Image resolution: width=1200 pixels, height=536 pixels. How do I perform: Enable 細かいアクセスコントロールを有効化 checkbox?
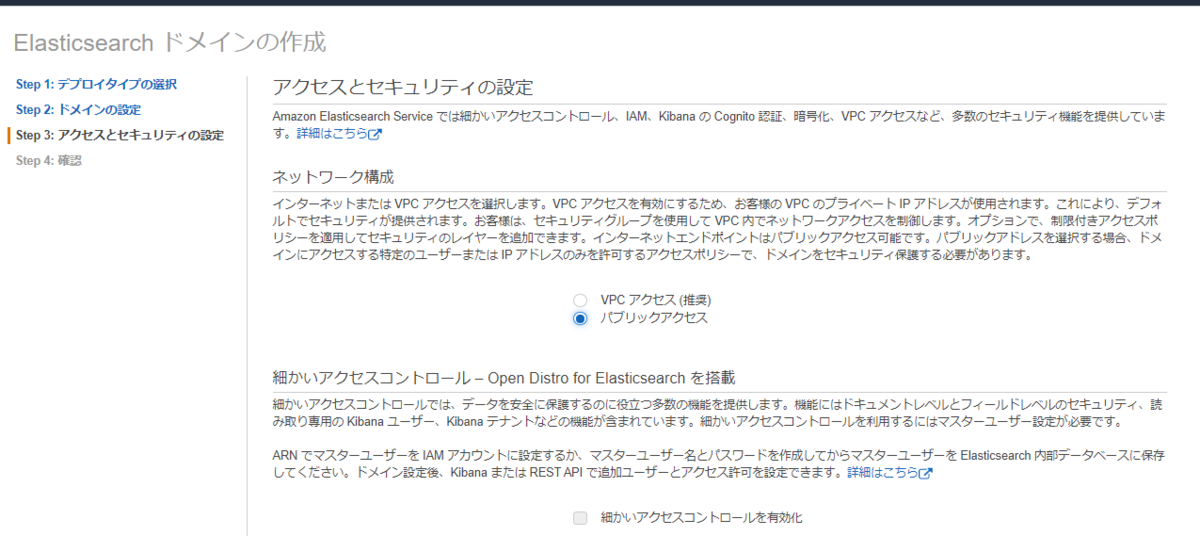580,518
